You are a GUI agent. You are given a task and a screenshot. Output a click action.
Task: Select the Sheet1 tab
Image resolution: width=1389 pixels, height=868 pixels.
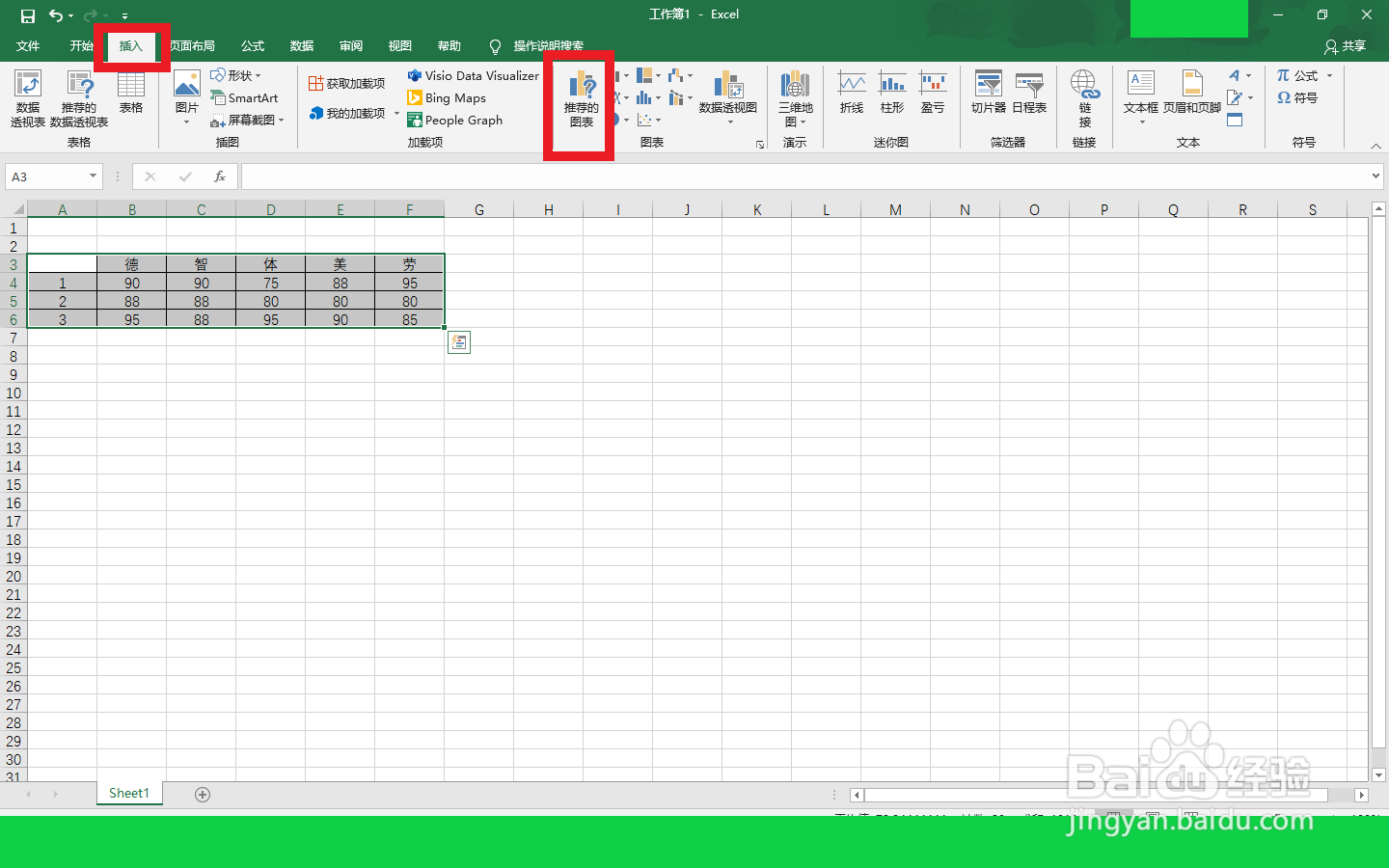pyautogui.click(x=129, y=793)
